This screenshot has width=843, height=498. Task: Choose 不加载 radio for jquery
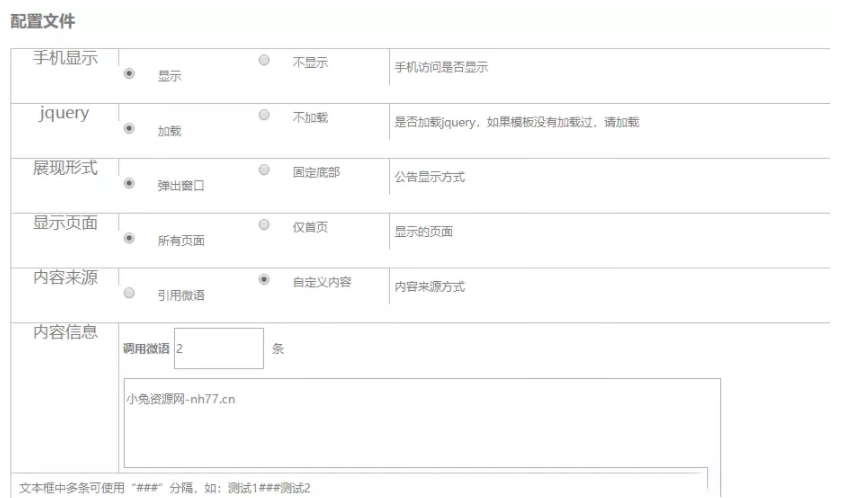[x=264, y=115]
